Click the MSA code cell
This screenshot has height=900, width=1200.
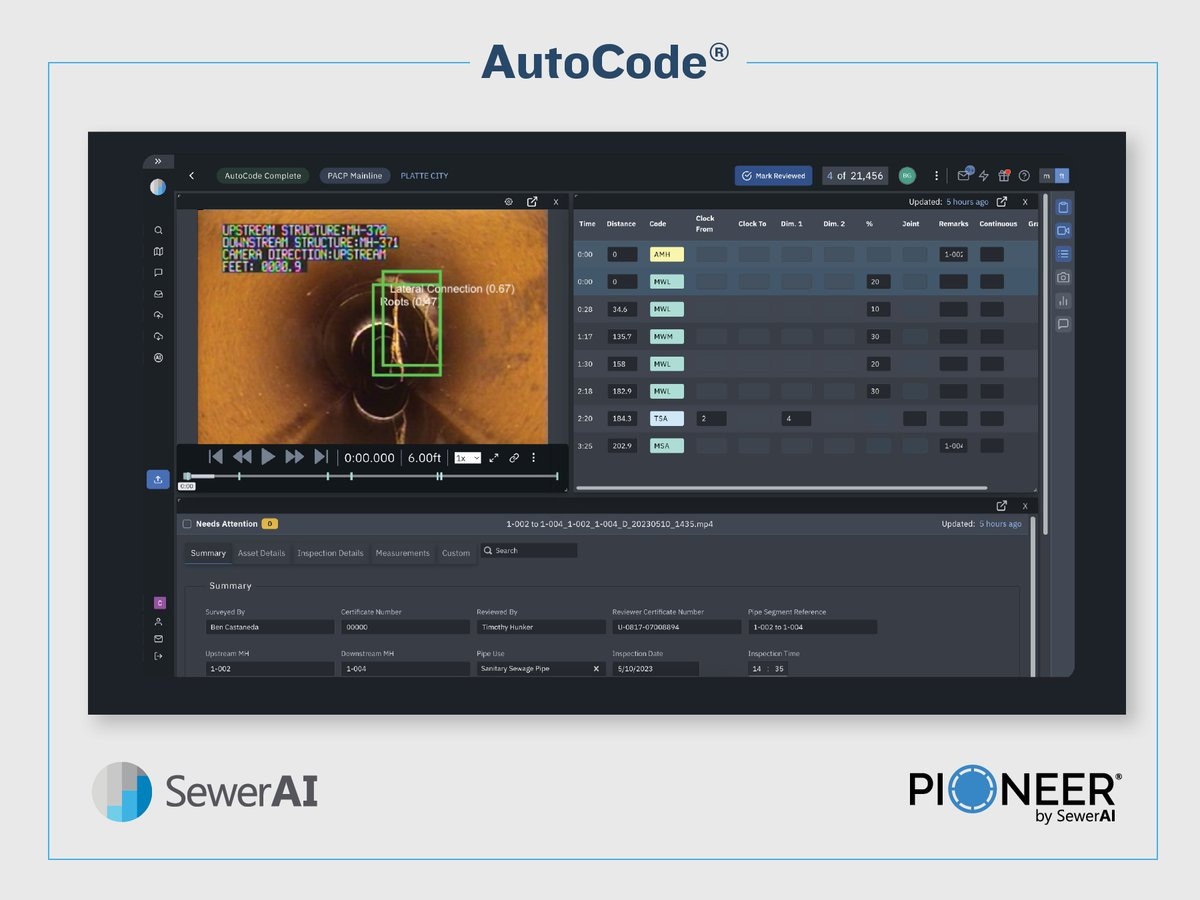click(x=667, y=446)
